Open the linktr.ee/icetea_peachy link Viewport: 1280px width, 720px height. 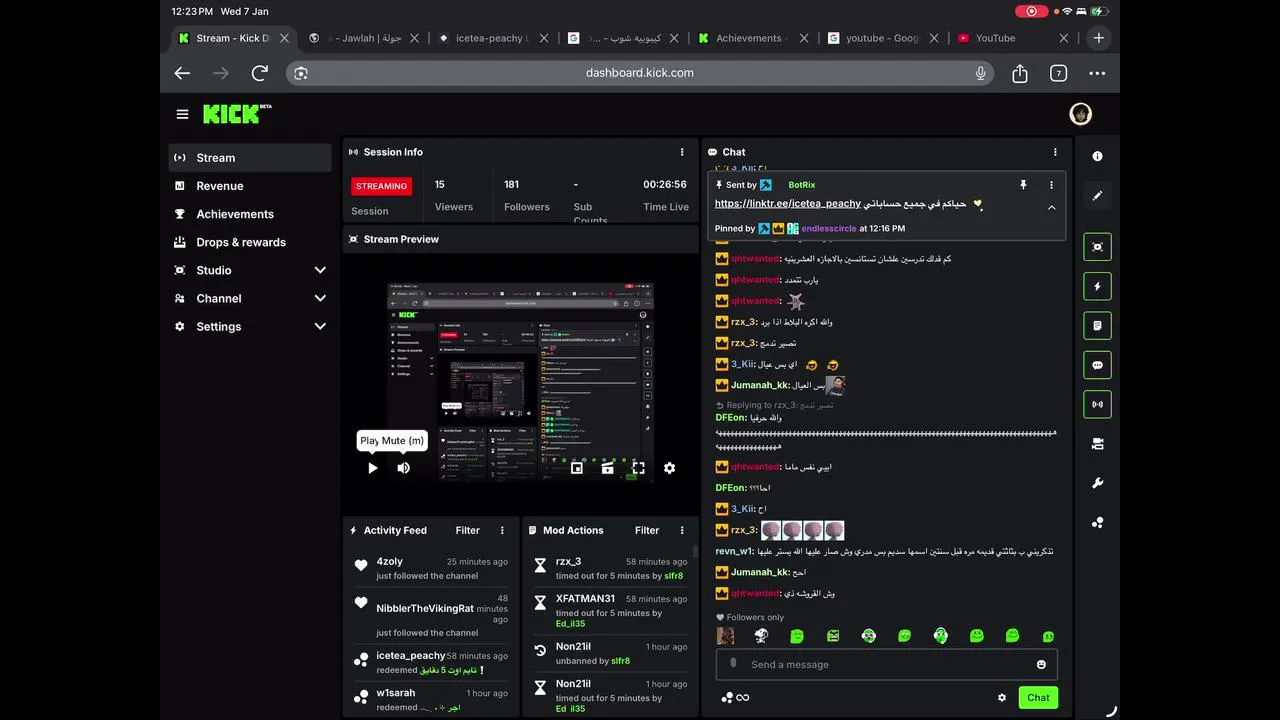pos(788,204)
